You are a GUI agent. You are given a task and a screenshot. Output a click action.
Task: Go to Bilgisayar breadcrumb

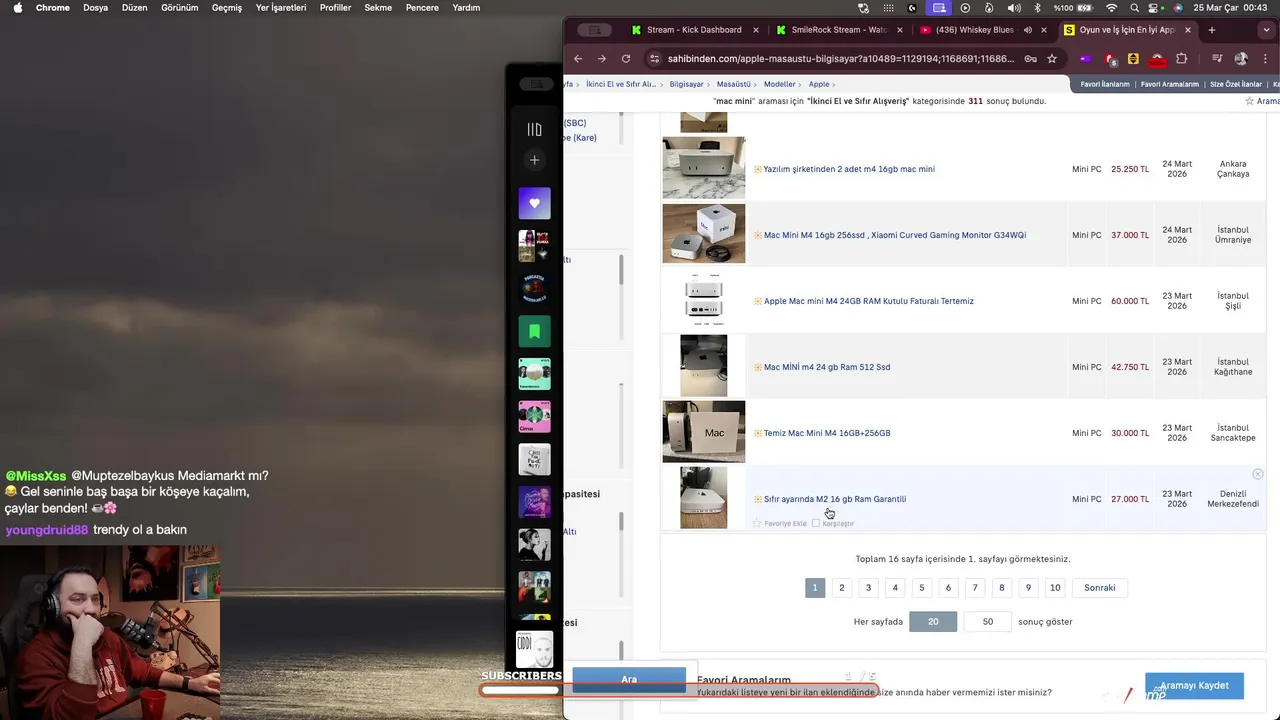tap(687, 84)
